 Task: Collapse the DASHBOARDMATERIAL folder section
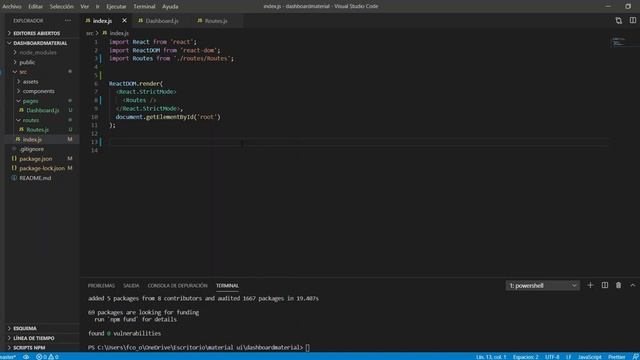(x=40, y=43)
